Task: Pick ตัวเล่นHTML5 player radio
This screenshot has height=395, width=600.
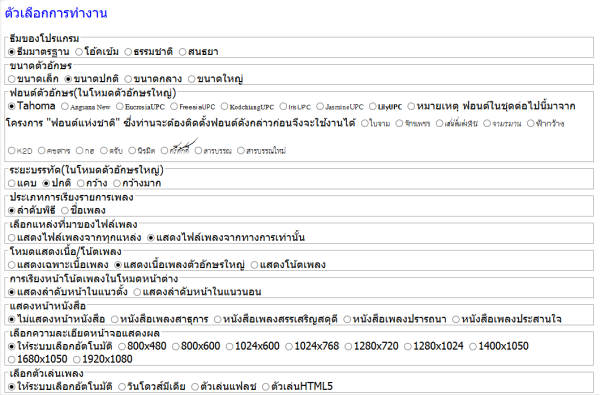Action: [x=266, y=387]
